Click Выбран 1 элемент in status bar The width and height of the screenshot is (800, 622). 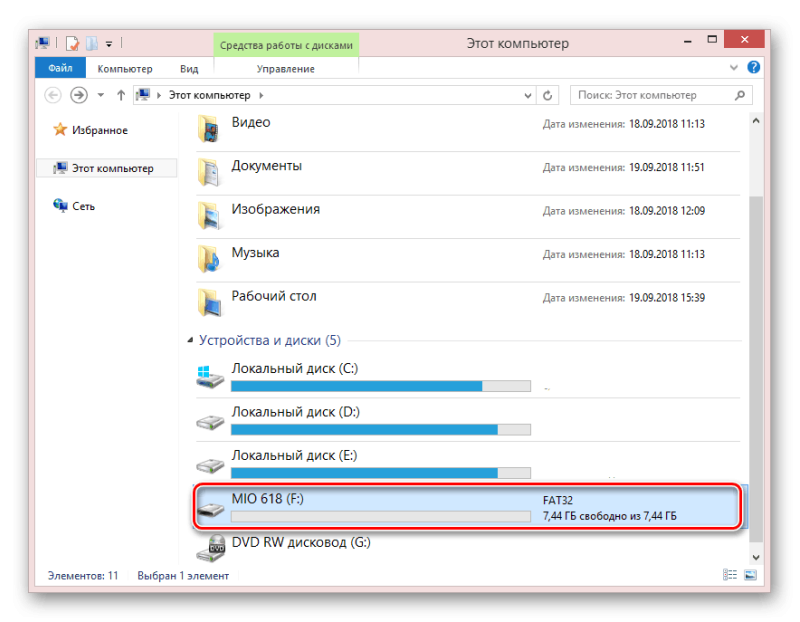point(183,576)
